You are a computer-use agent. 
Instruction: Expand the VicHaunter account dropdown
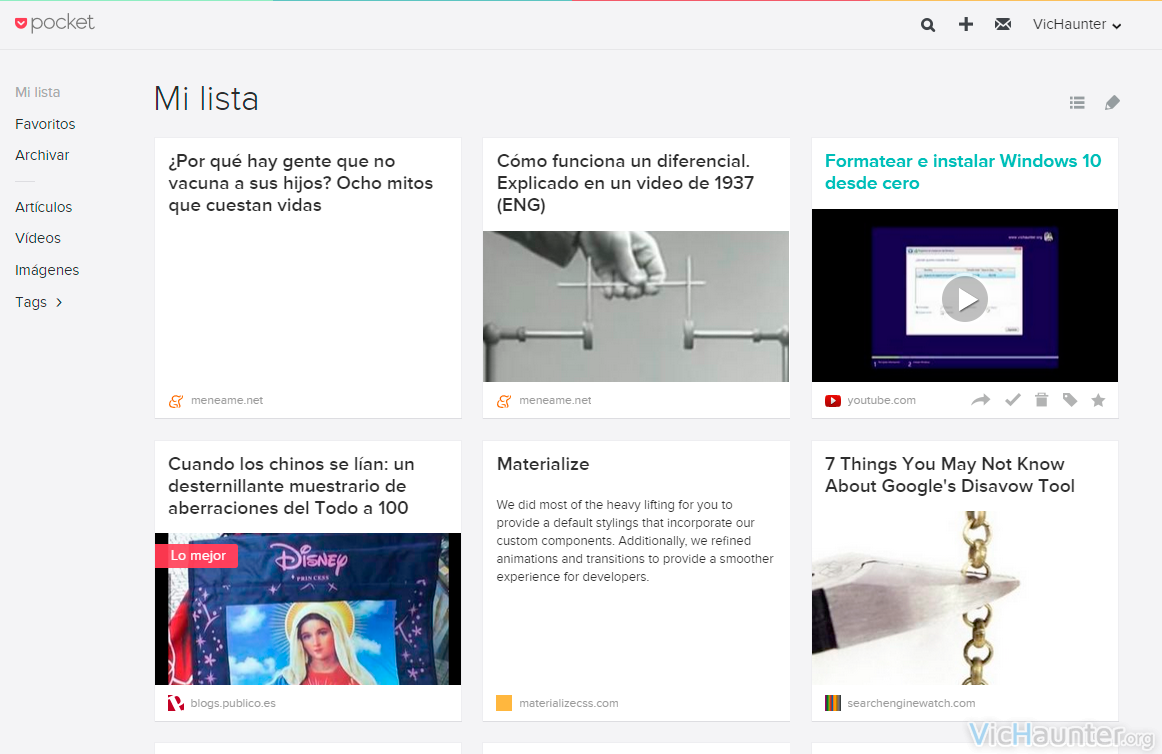coord(1077,24)
